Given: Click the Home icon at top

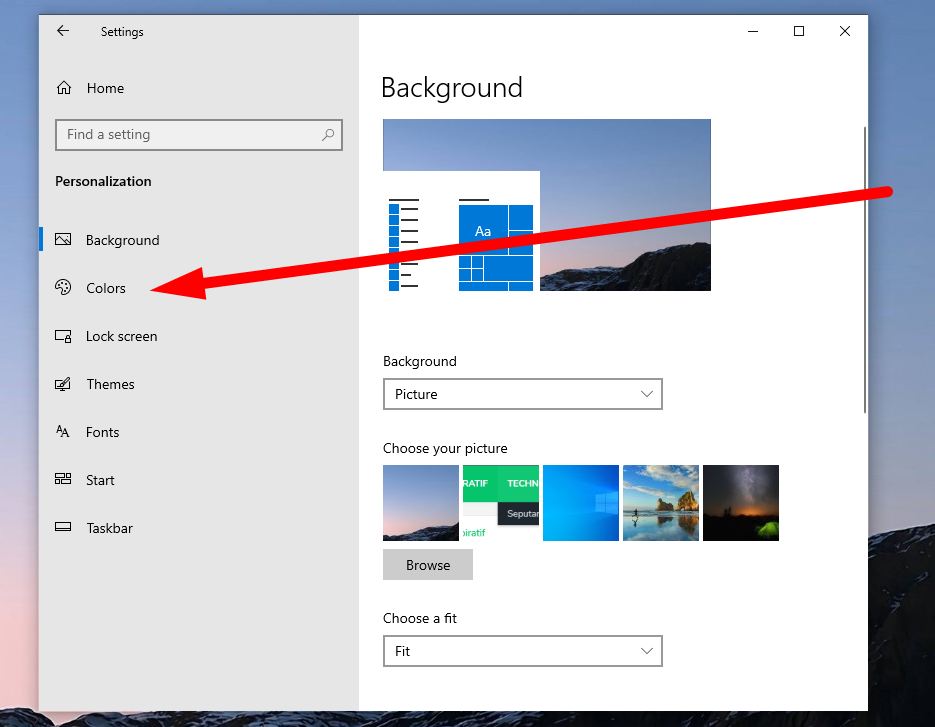Looking at the screenshot, I should click(62, 88).
